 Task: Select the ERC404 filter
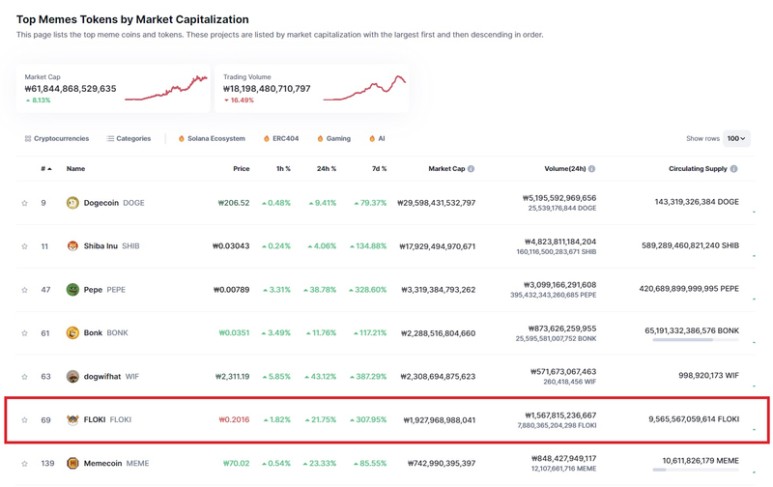pyautogui.click(x=281, y=139)
